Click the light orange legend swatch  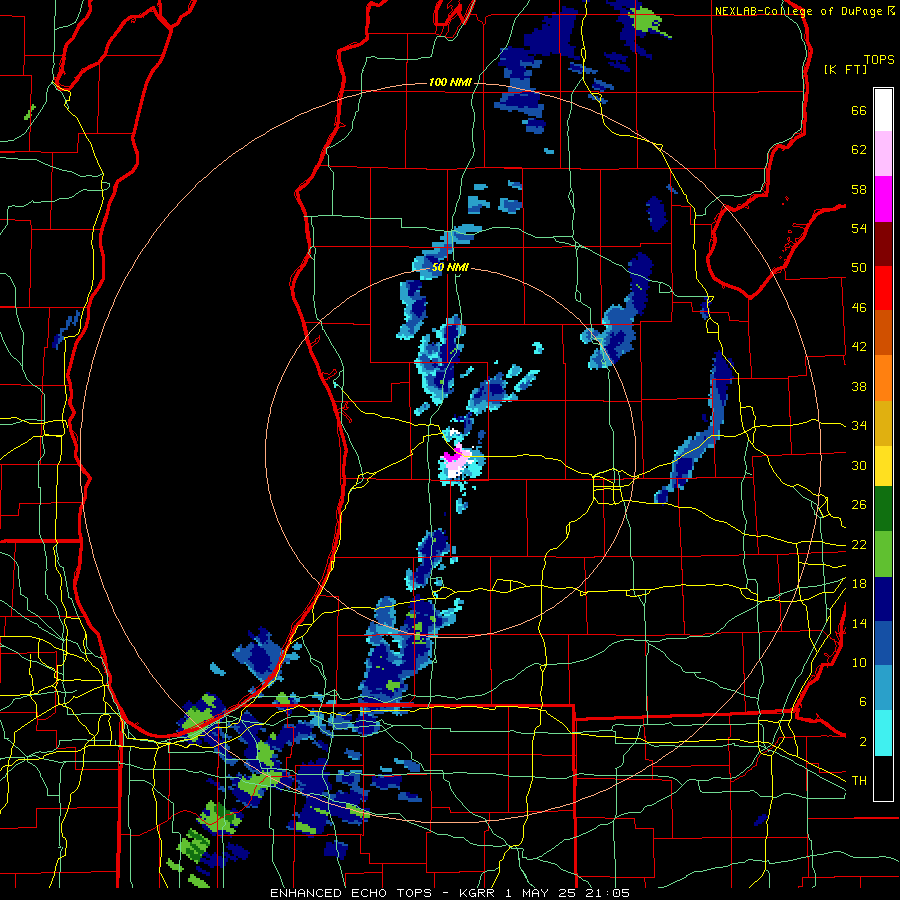pos(883,378)
